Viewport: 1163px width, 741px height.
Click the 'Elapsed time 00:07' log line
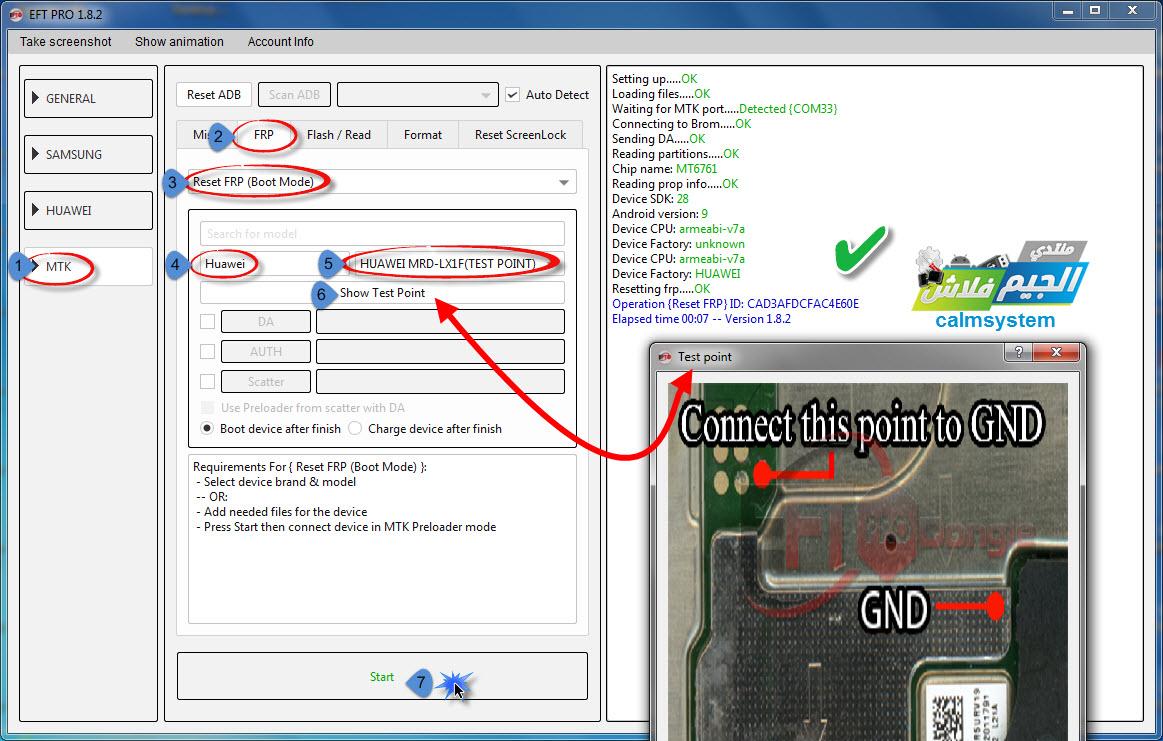click(701, 319)
